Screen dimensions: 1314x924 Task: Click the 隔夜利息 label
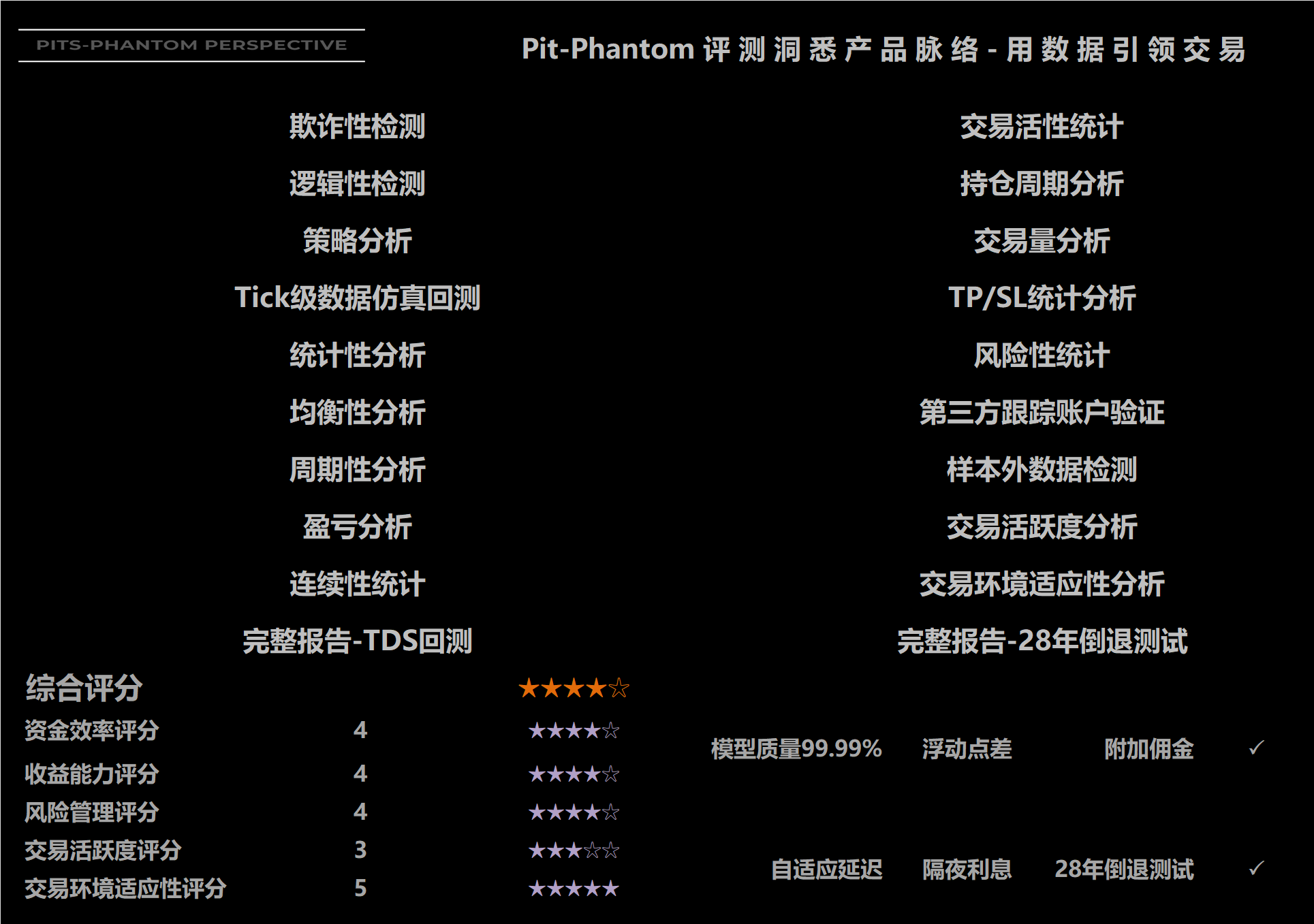967,870
